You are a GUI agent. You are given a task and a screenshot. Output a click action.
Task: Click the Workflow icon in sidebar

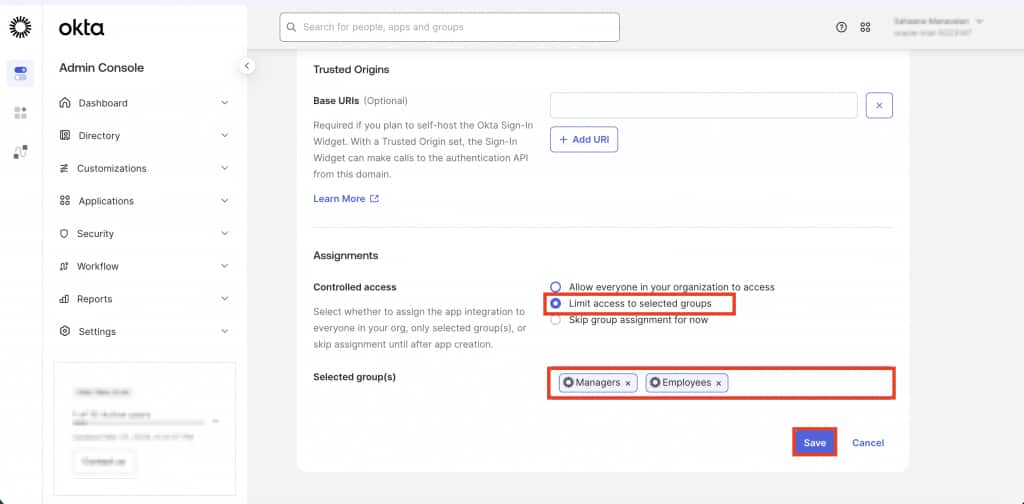[64, 266]
